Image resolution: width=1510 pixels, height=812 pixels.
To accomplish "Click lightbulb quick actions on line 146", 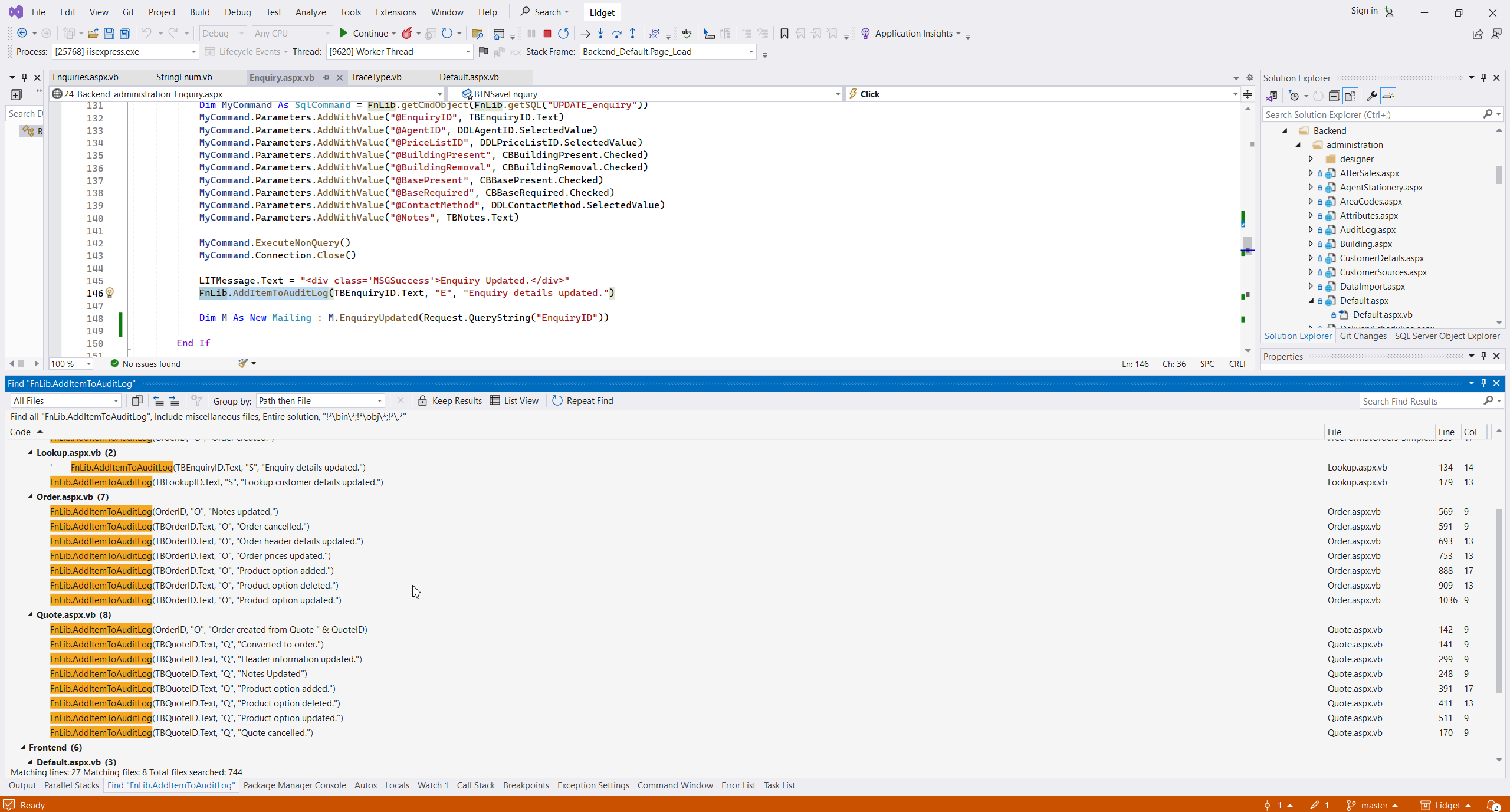I will [110, 293].
